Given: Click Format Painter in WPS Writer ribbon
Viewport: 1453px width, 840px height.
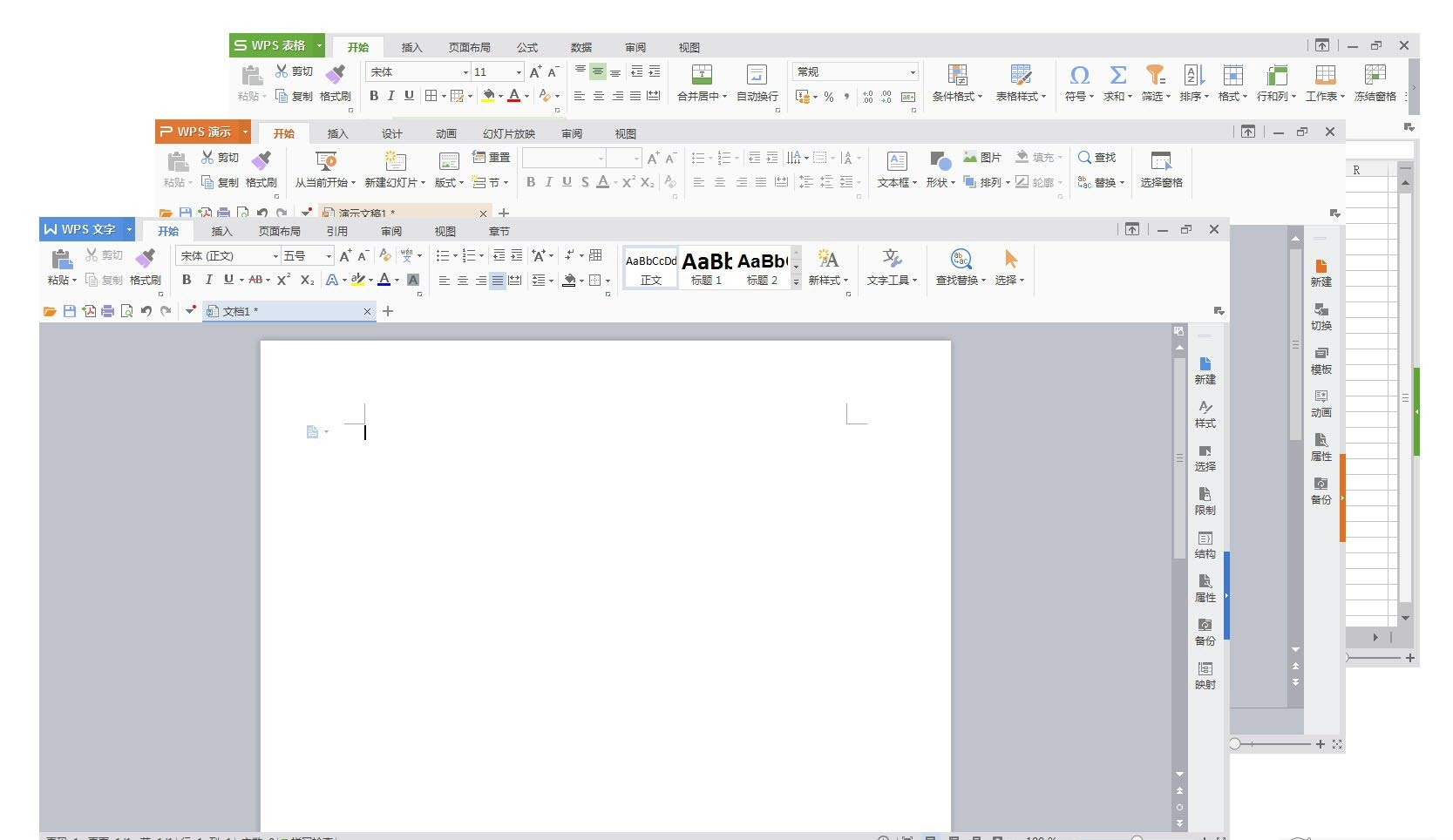Looking at the screenshot, I should [x=146, y=268].
